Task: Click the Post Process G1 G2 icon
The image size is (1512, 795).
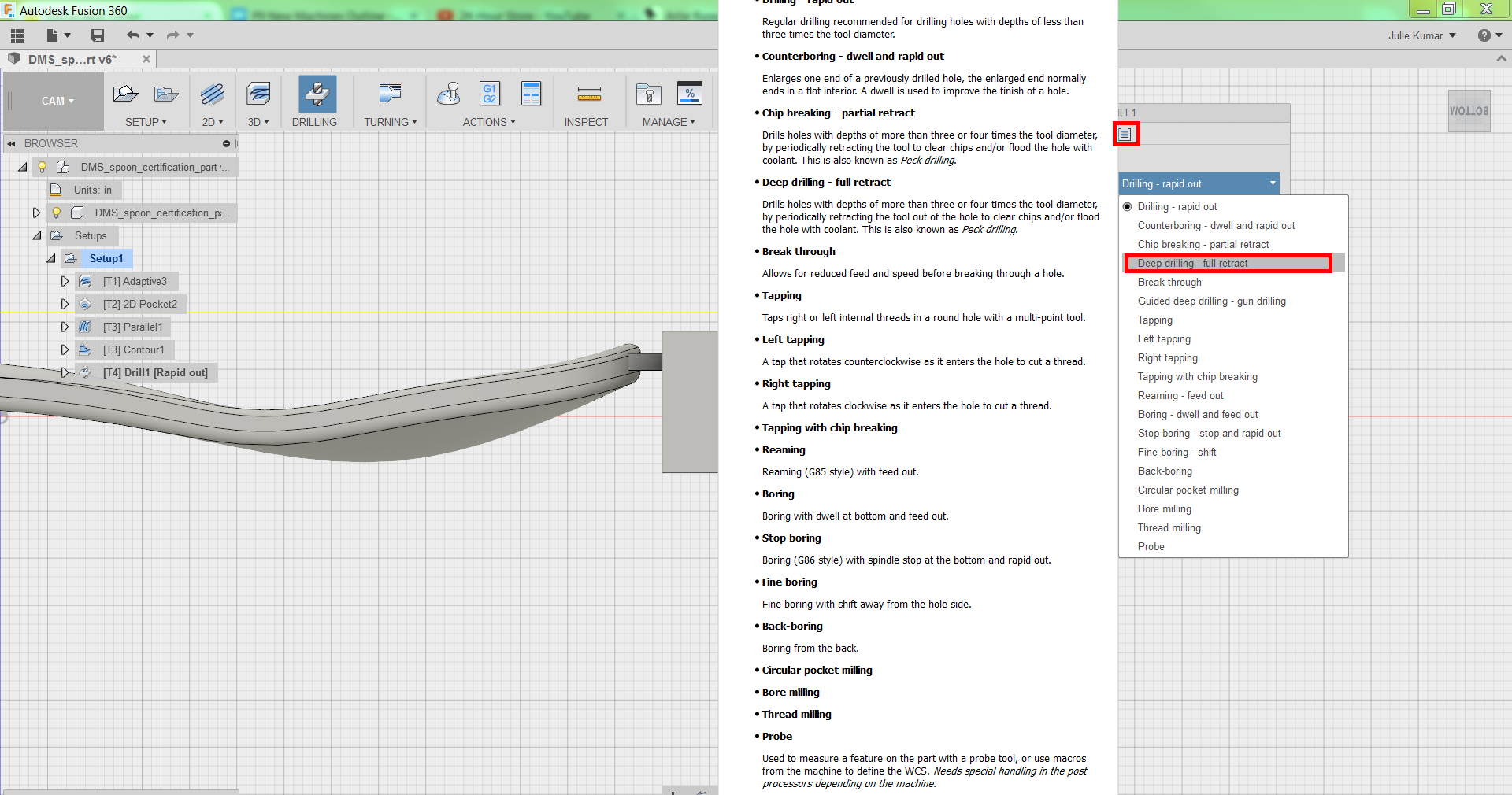Action: click(490, 94)
